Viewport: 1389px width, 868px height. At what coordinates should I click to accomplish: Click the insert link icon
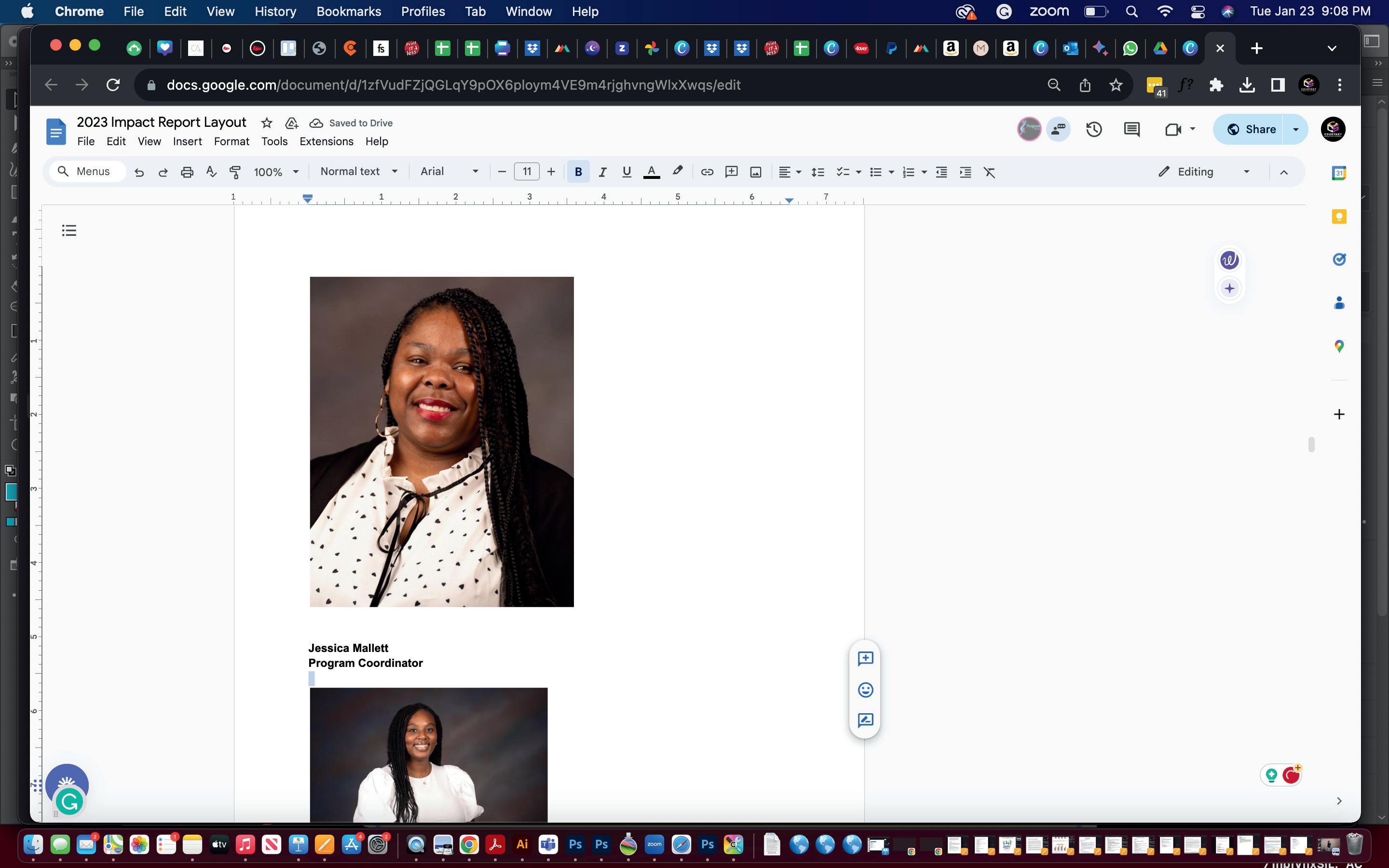(707, 172)
